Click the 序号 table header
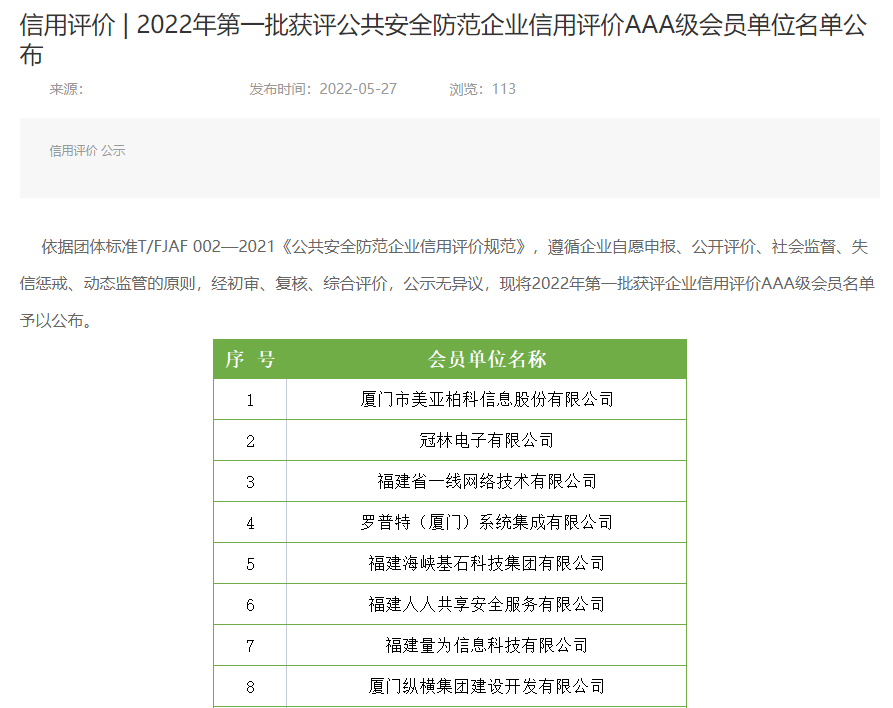The image size is (893, 708). point(250,359)
